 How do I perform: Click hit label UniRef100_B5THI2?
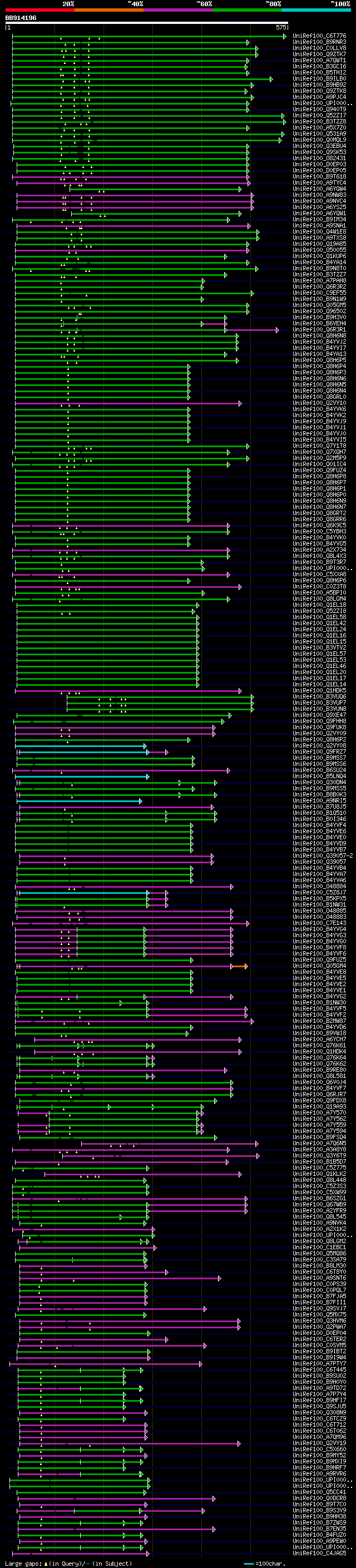[319, 73]
